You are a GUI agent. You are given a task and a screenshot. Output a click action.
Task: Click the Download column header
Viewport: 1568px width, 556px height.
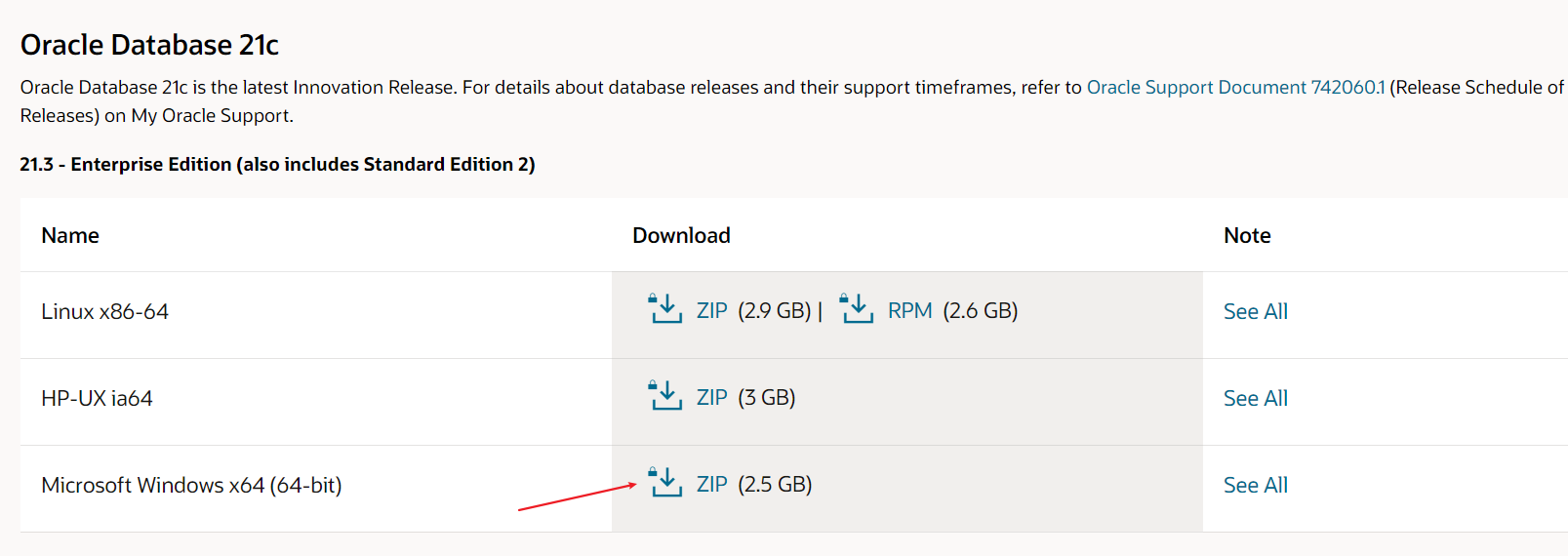tap(681, 235)
